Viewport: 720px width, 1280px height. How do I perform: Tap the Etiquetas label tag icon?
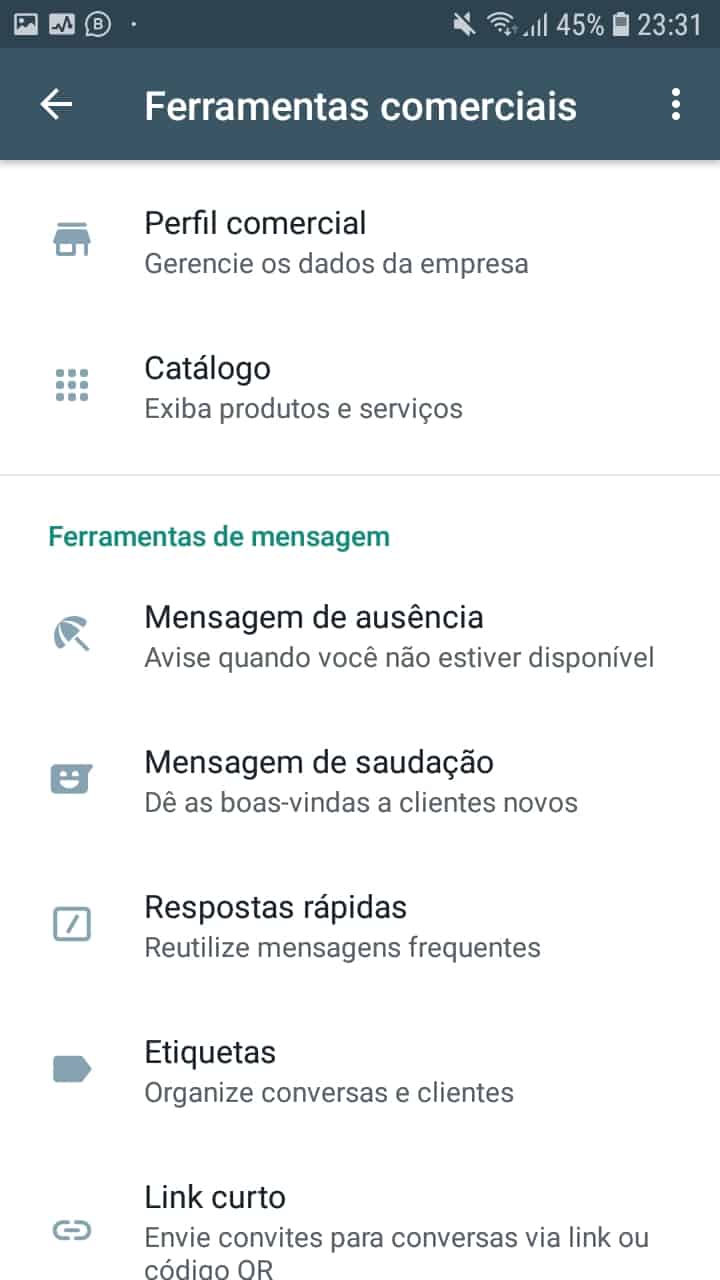pyautogui.click(x=71, y=1070)
